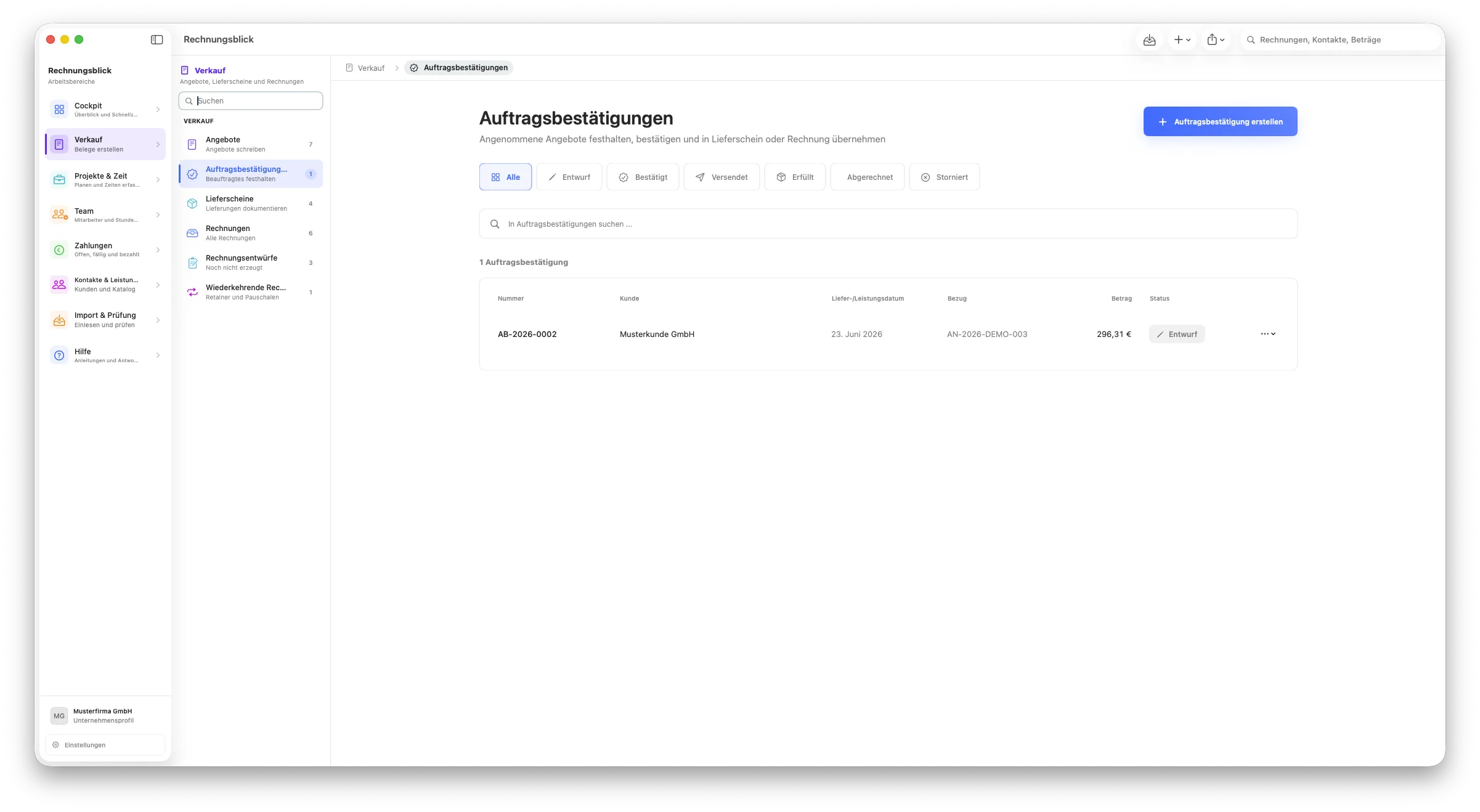Viewport: 1480px width, 812px height.
Task: Click the Kontakte & Leistungen contacts icon
Action: tap(59, 285)
